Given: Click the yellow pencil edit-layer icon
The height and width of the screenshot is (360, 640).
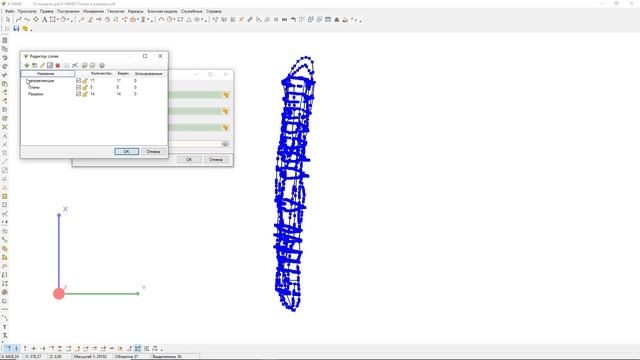Looking at the screenshot, I should tap(42, 65).
